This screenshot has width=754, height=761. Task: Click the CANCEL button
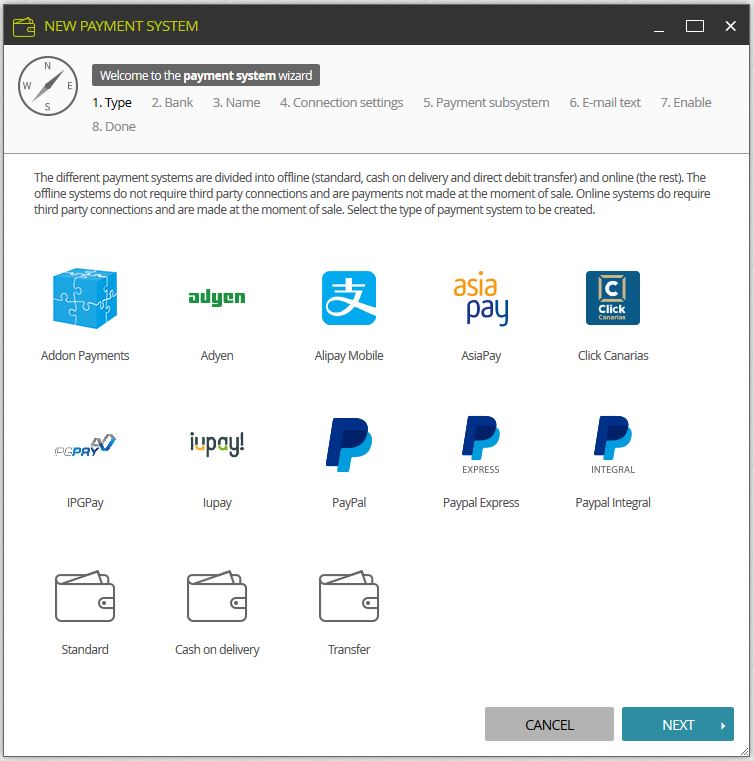point(549,724)
